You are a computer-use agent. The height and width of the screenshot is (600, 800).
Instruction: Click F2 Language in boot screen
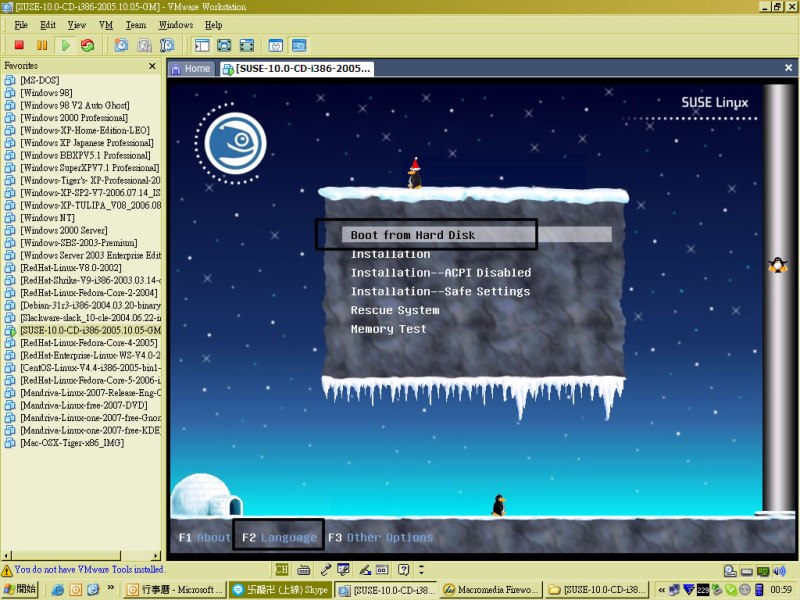(x=279, y=538)
